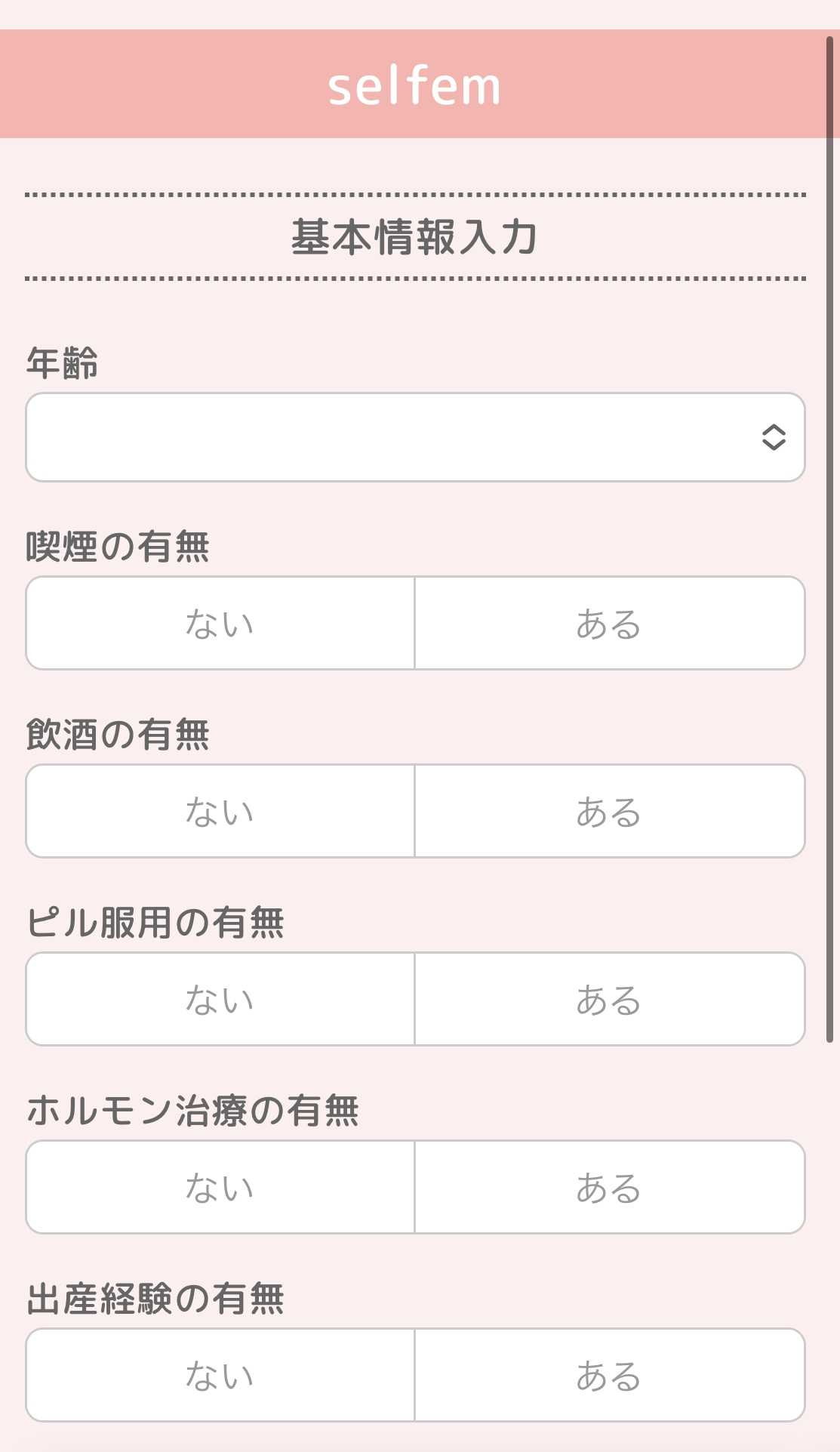
Task: Click the 喫煙の有無 label
Action: click(118, 547)
